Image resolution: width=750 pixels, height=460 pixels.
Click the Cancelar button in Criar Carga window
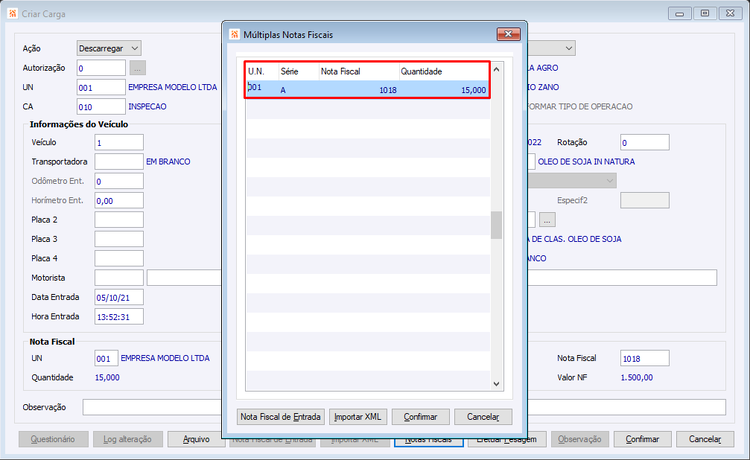coord(705,439)
